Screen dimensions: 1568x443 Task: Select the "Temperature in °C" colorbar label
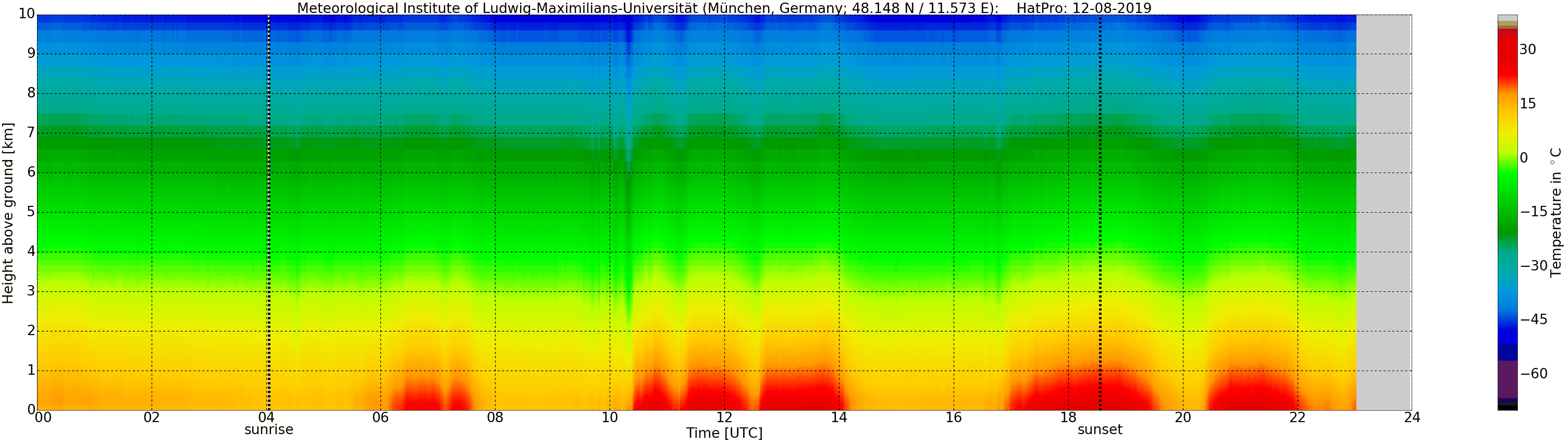click(1556, 212)
